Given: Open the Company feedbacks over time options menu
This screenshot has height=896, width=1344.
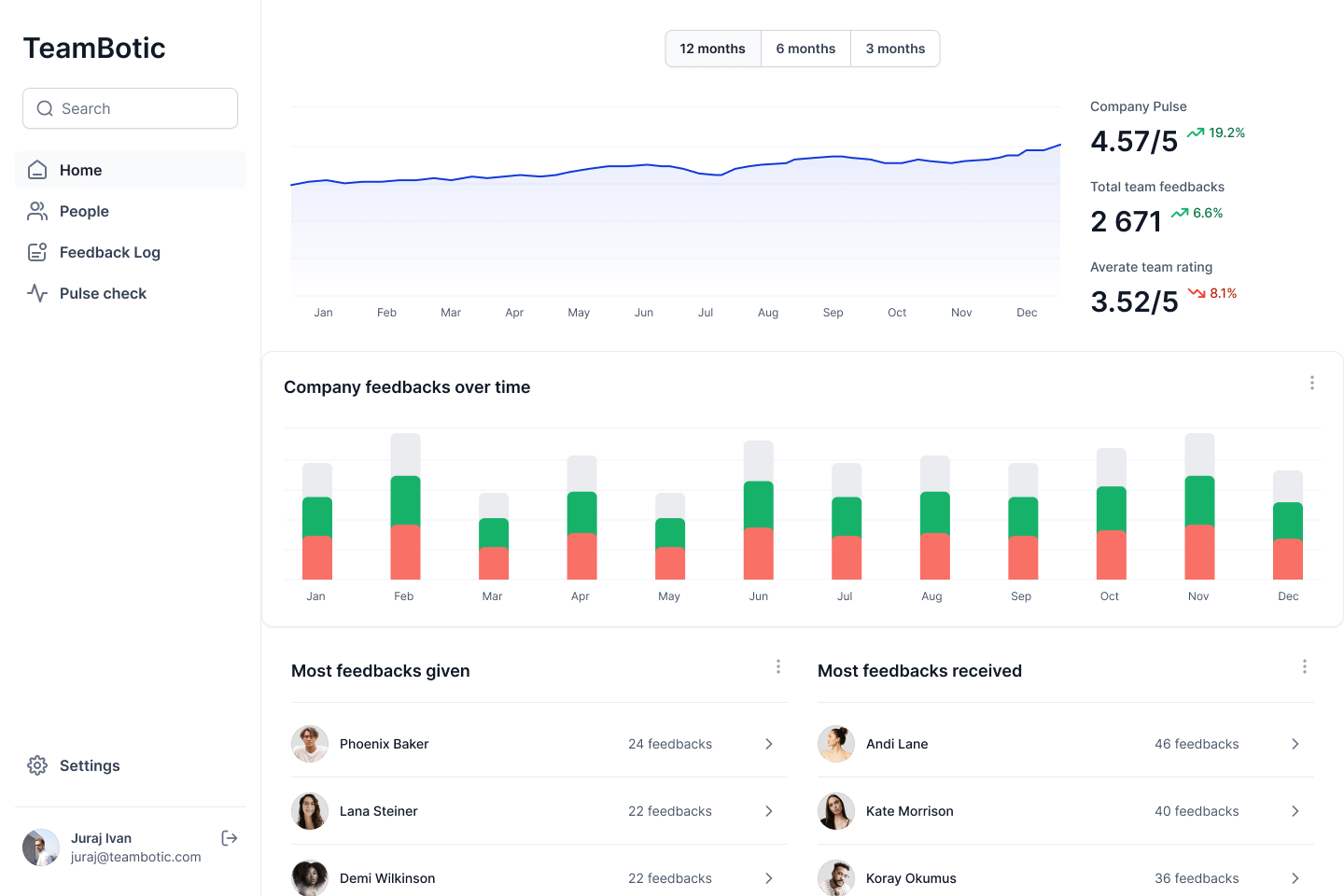Looking at the screenshot, I should 1312,383.
